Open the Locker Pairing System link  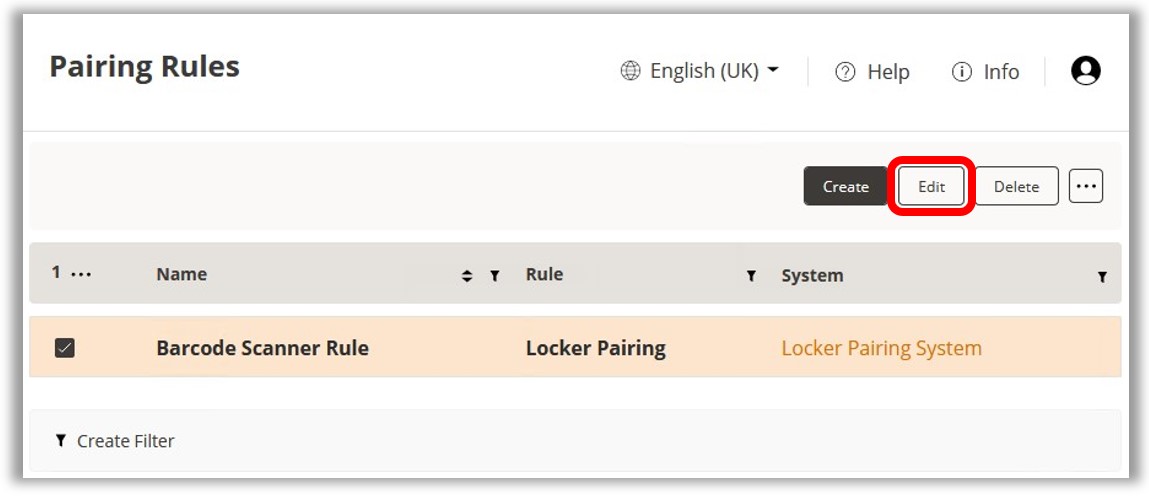point(881,348)
